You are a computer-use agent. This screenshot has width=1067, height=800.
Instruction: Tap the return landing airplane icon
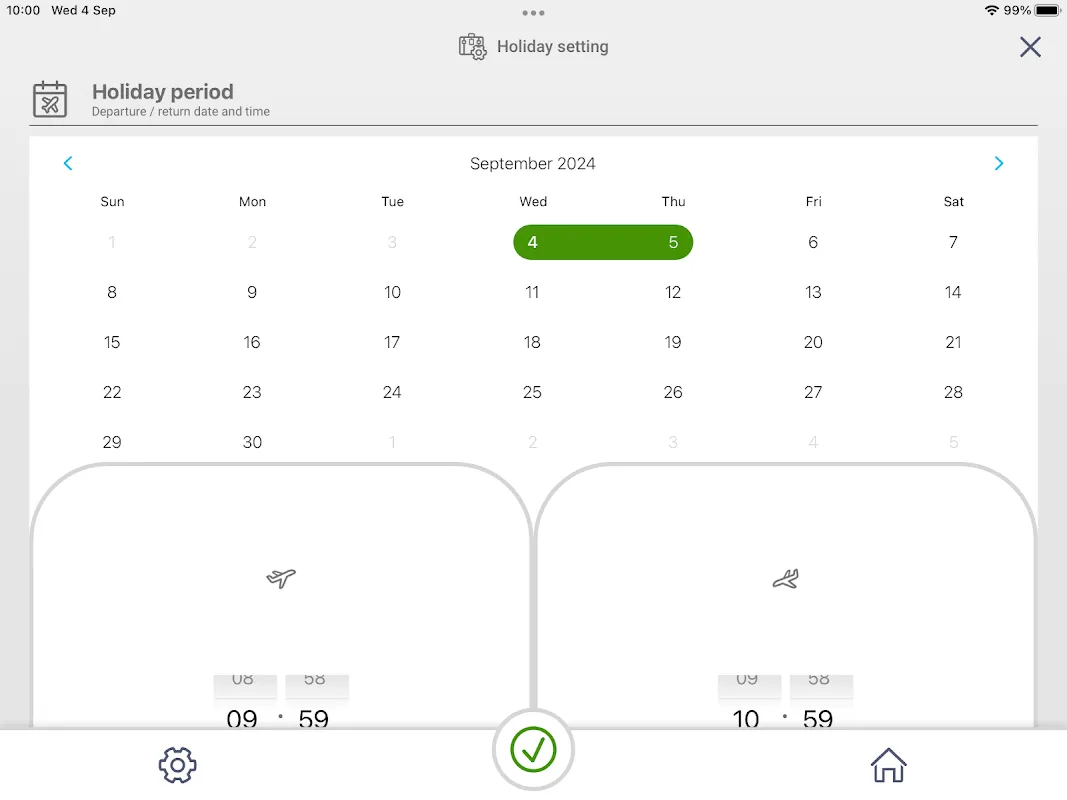785,579
